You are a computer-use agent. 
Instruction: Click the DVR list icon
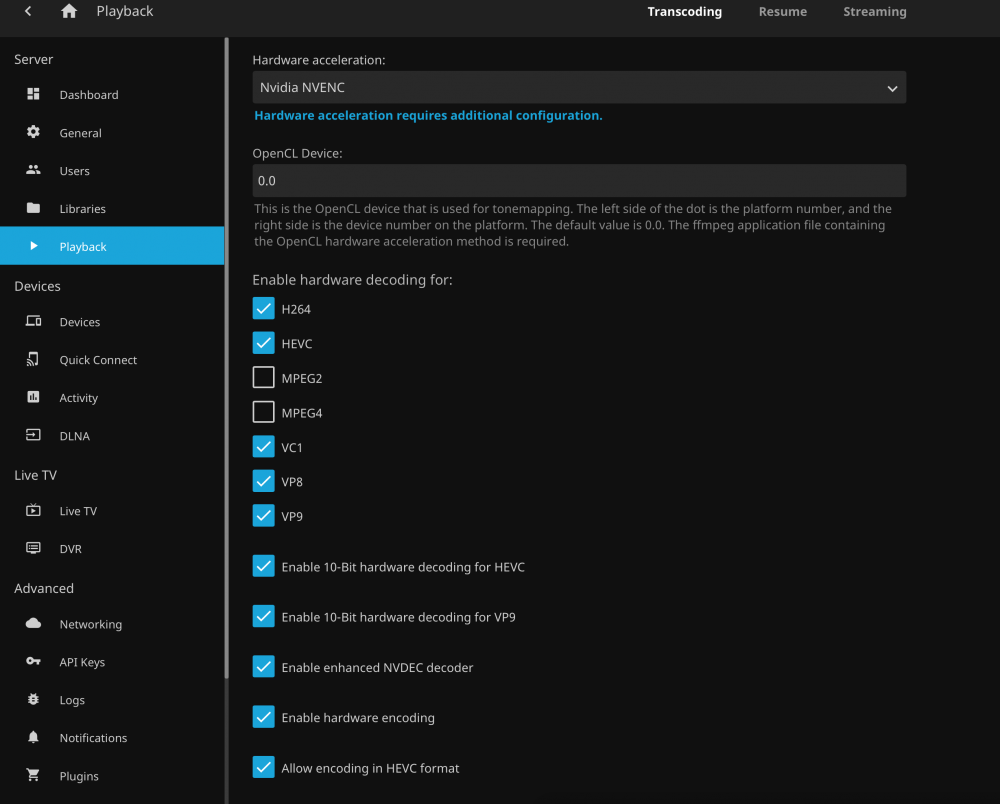click(33, 548)
